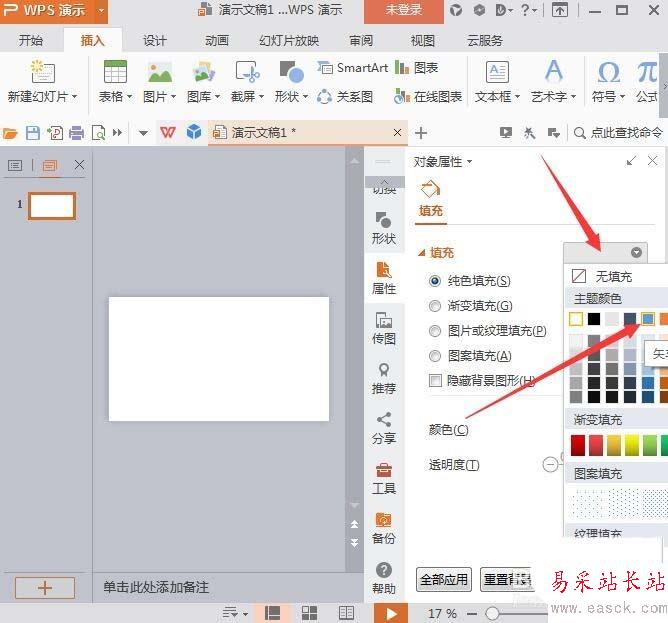Click the Text Box (文本框) icon
Image resolution: width=668 pixels, height=623 pixels.
point(497,72)
